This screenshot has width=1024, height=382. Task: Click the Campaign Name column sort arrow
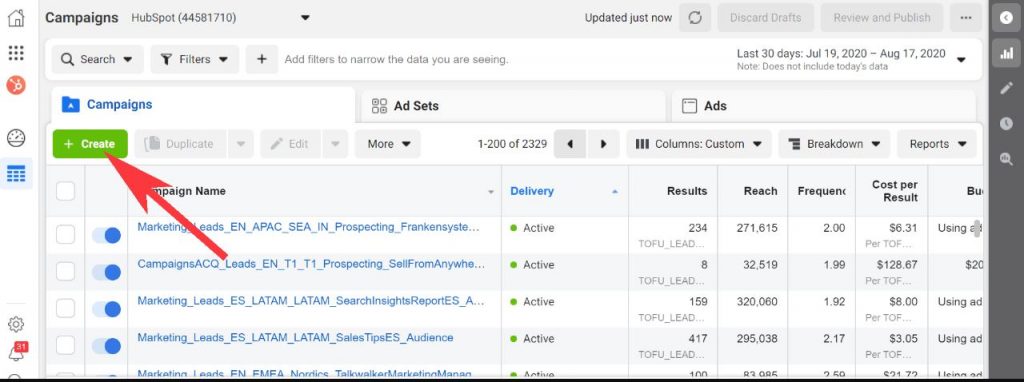(x=491, y=192)
